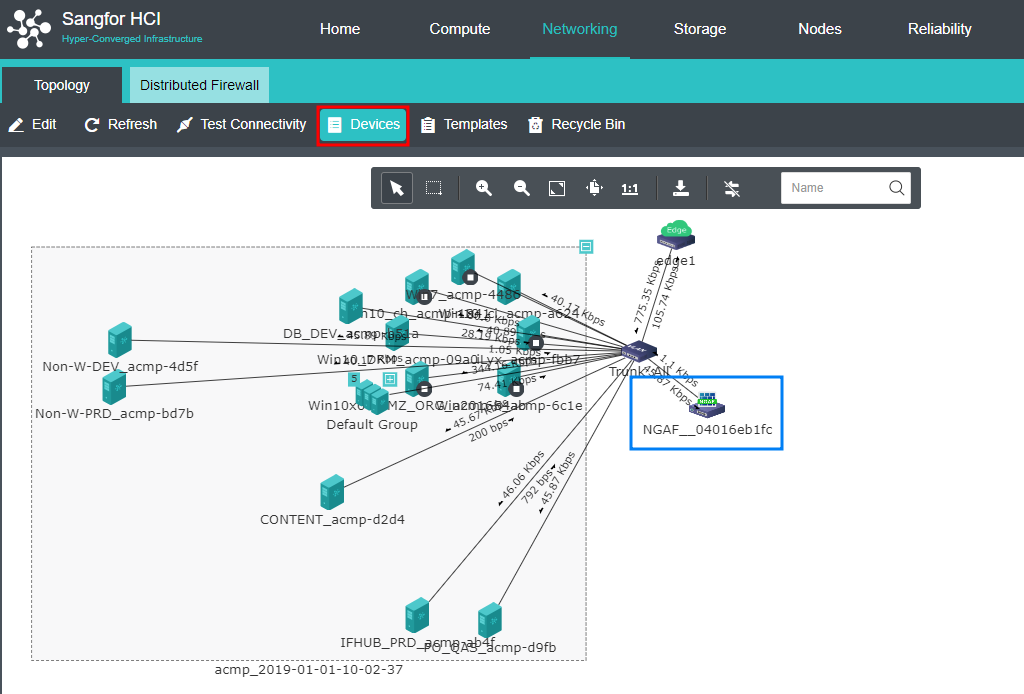
Task: Open the Devices list
Action: [x=363, y=125]
